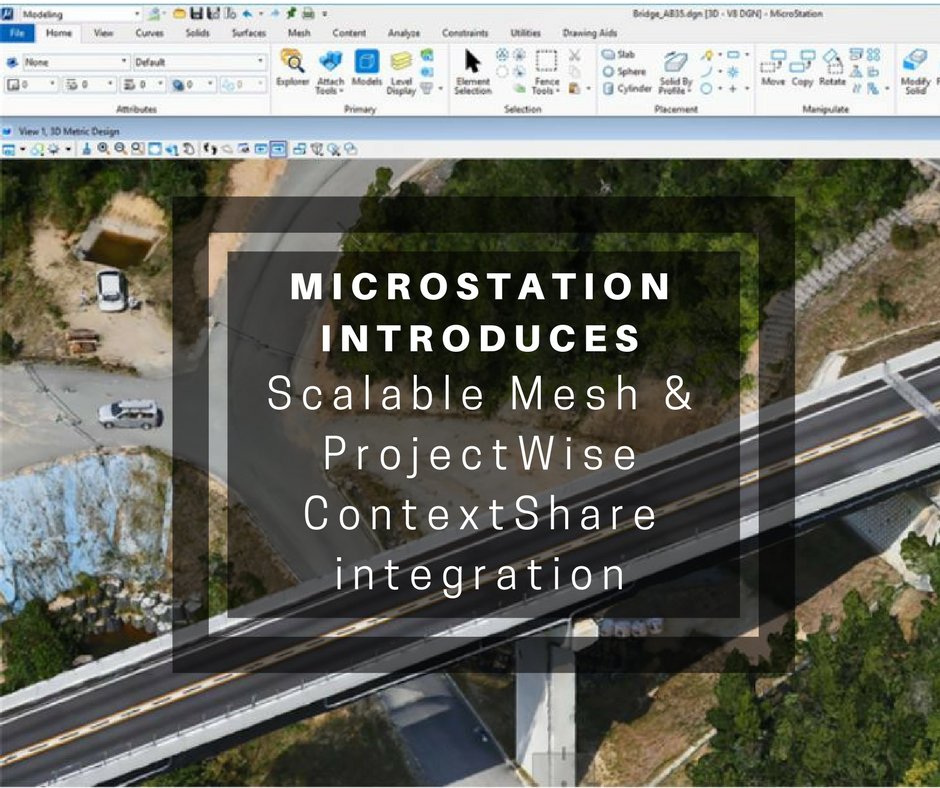Image resolution: width=940 pixels, height=788 pixels.
Task: Switch to the Analyze tab
Action: point(403,33)
